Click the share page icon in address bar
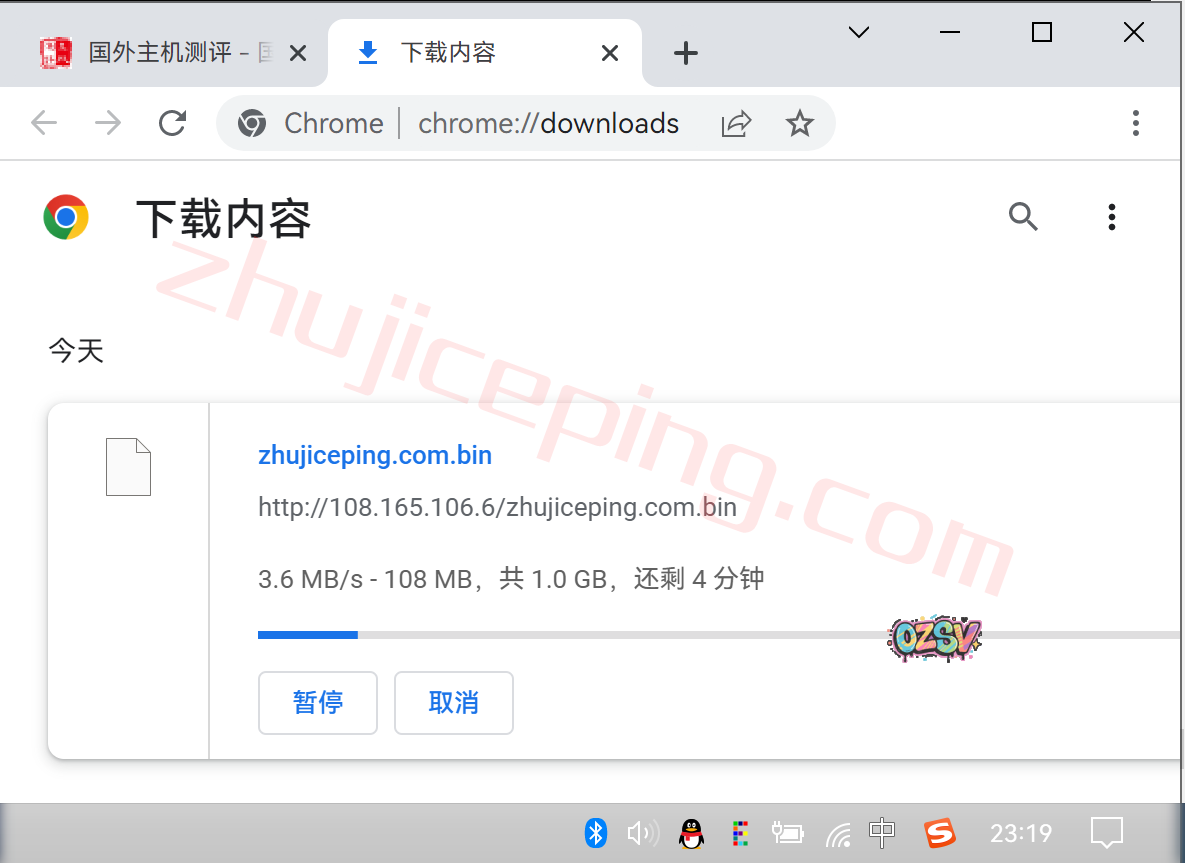The image size is (1185, 863). [x=736, y=123]
